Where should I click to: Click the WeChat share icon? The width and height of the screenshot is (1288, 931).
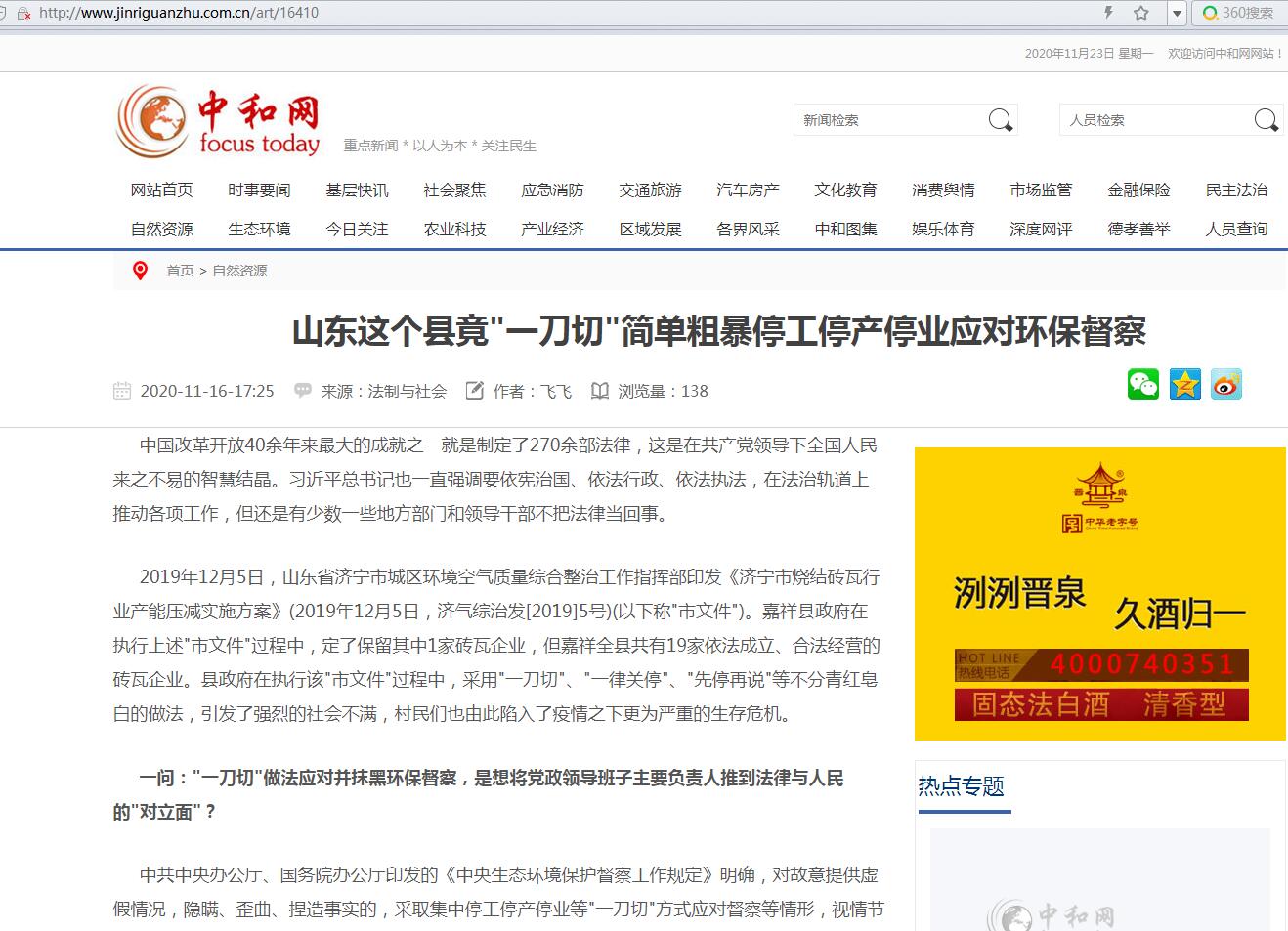click(1142, 384)
